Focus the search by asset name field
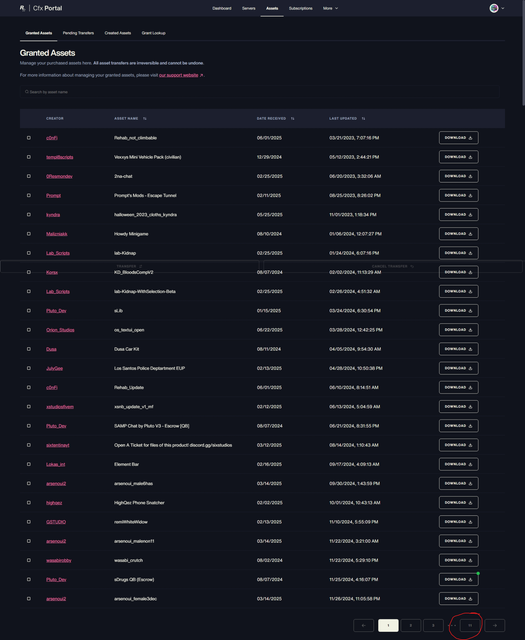This screenshot has width=525, height=640. click(x=259, y=92)
